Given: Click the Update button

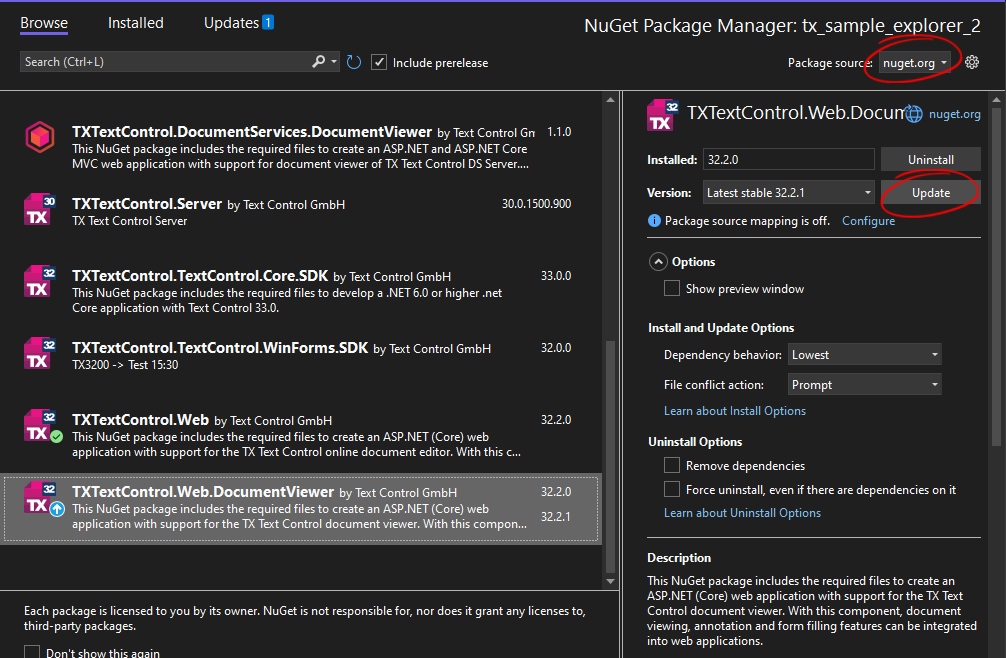Looking at the screenshot, I should [x=930, y=193].
